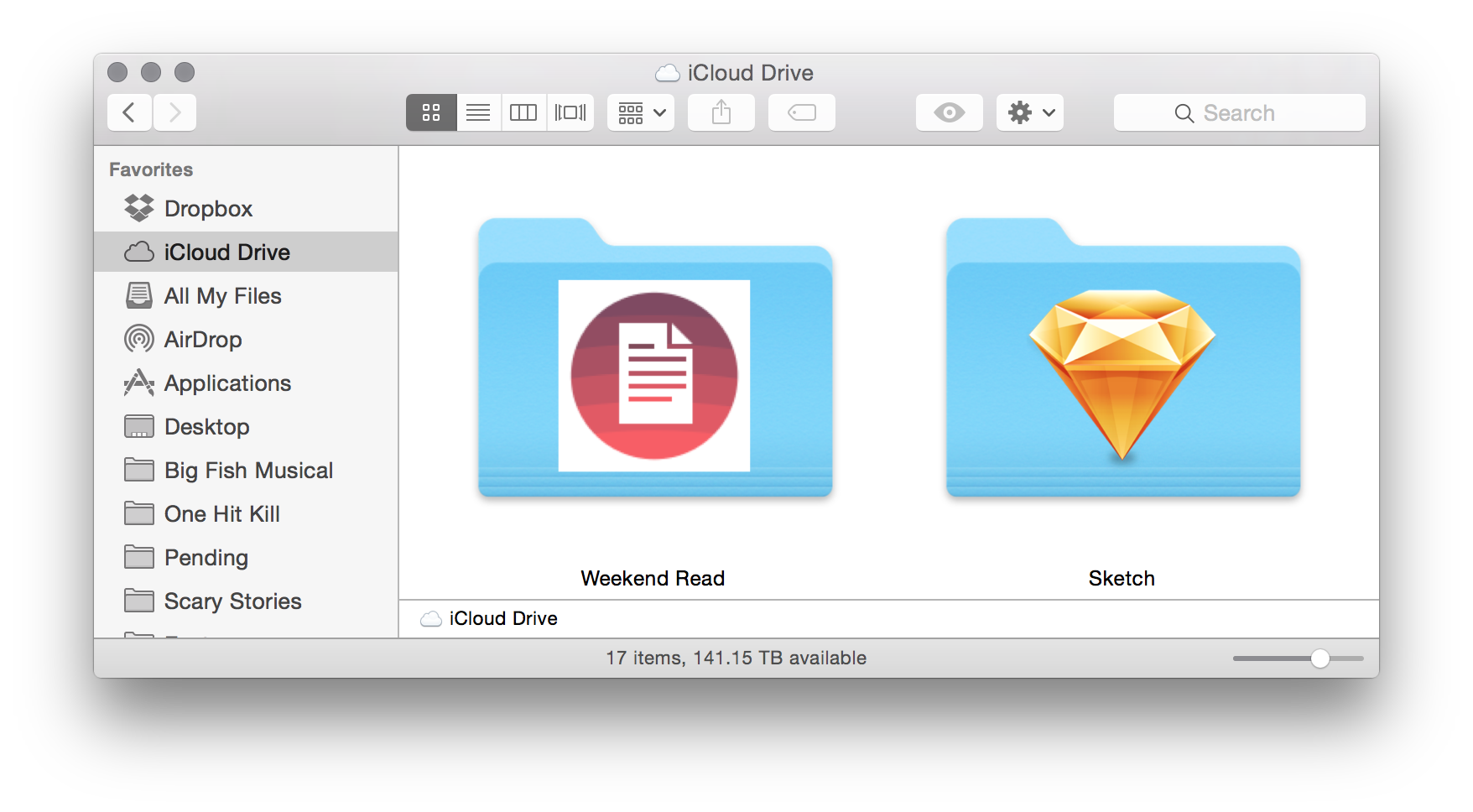Image resolution: width=1473 pixels, height=812 pixels.
Task: Click the cloud icon beside iCloud Drive sidebar item
Action: 139,252
